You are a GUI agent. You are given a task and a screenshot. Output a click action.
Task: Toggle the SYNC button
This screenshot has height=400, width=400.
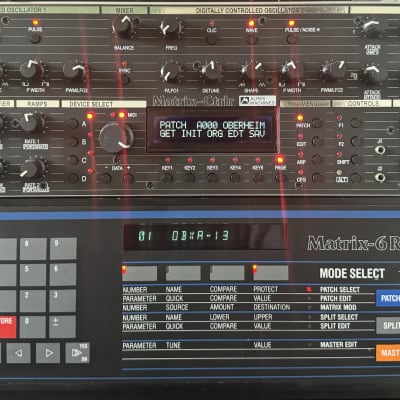point(125,80)
